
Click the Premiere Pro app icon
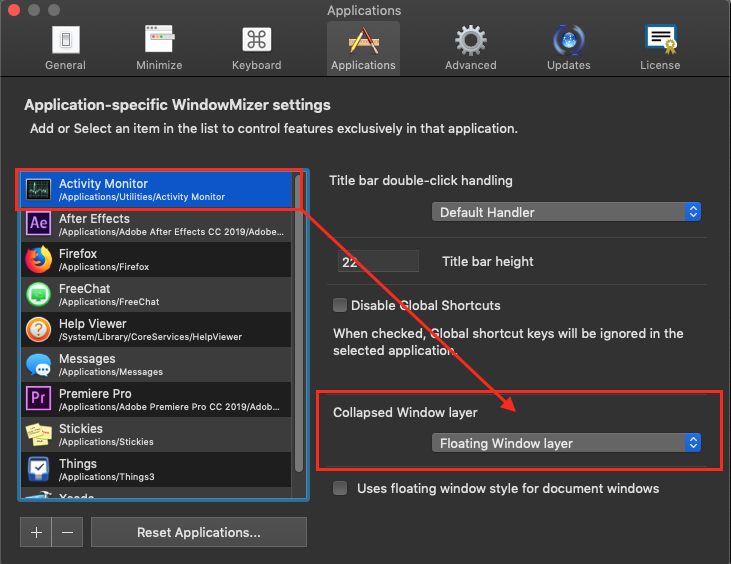click(38, 399)
